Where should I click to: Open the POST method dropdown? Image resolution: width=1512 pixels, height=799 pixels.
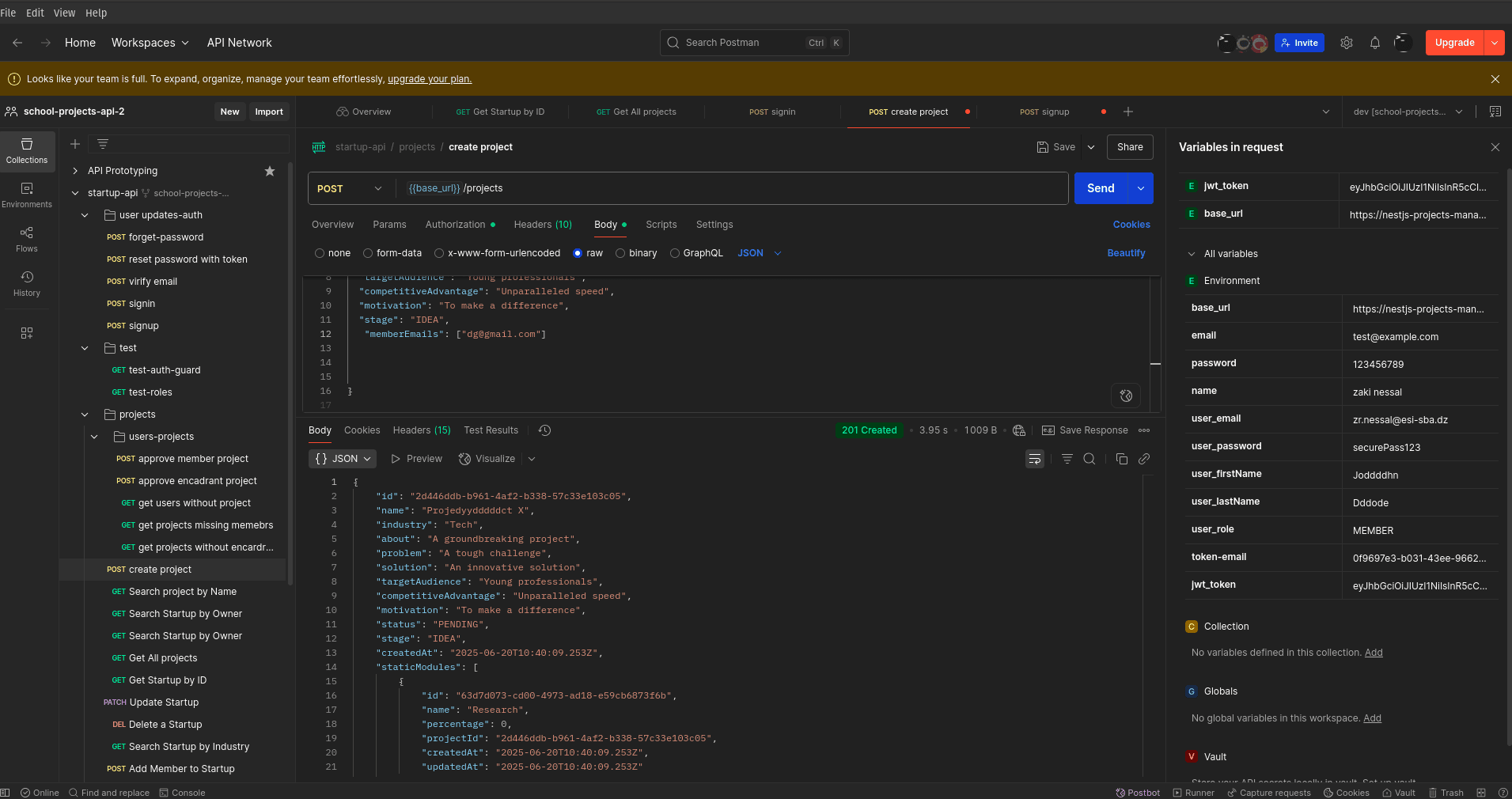pos(349,188)
